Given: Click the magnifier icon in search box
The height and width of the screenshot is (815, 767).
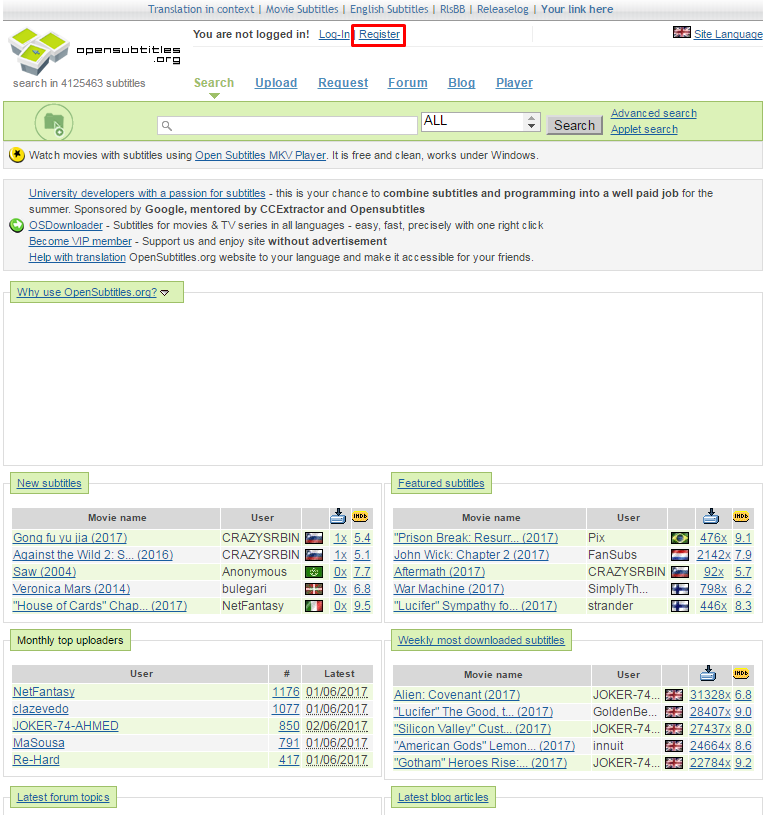Looking at the screenshot, I should click(167, 125).
